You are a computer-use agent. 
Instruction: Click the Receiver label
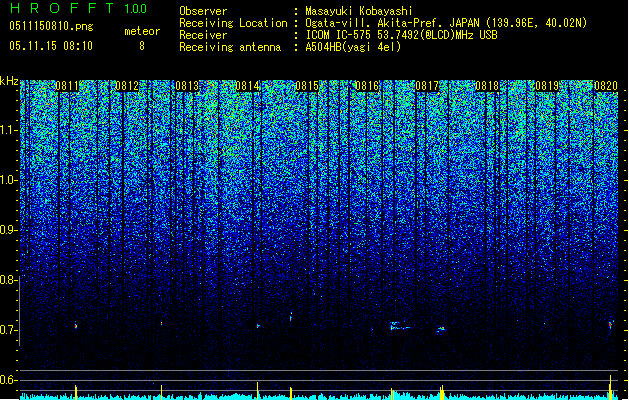pyautogui.click(x=203, y=35)
